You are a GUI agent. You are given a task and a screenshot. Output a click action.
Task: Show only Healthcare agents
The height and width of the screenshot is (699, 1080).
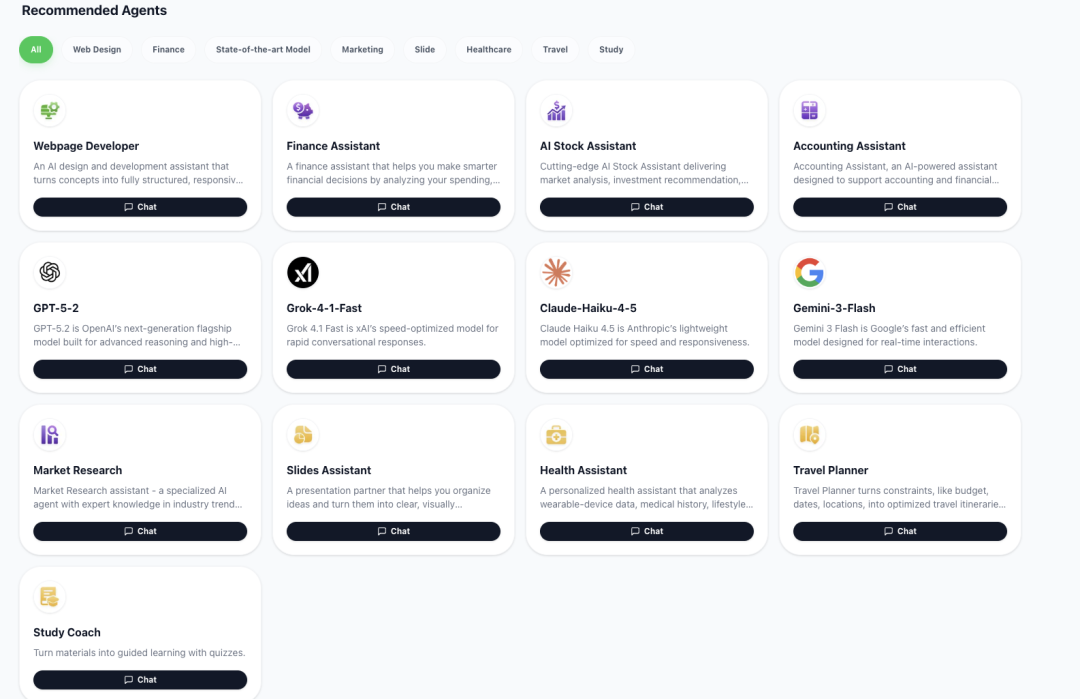[x=489, y=49]
